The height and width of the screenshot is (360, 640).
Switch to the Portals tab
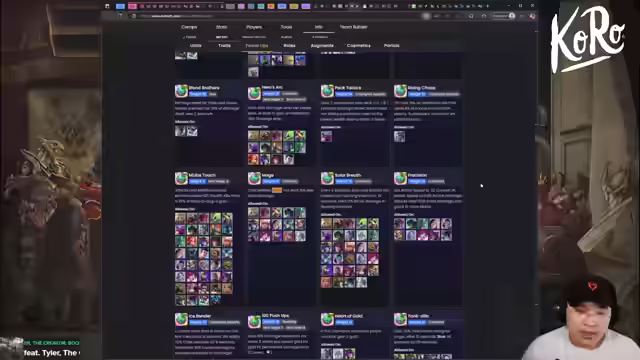pyautogui.click(x=391, y=46)
